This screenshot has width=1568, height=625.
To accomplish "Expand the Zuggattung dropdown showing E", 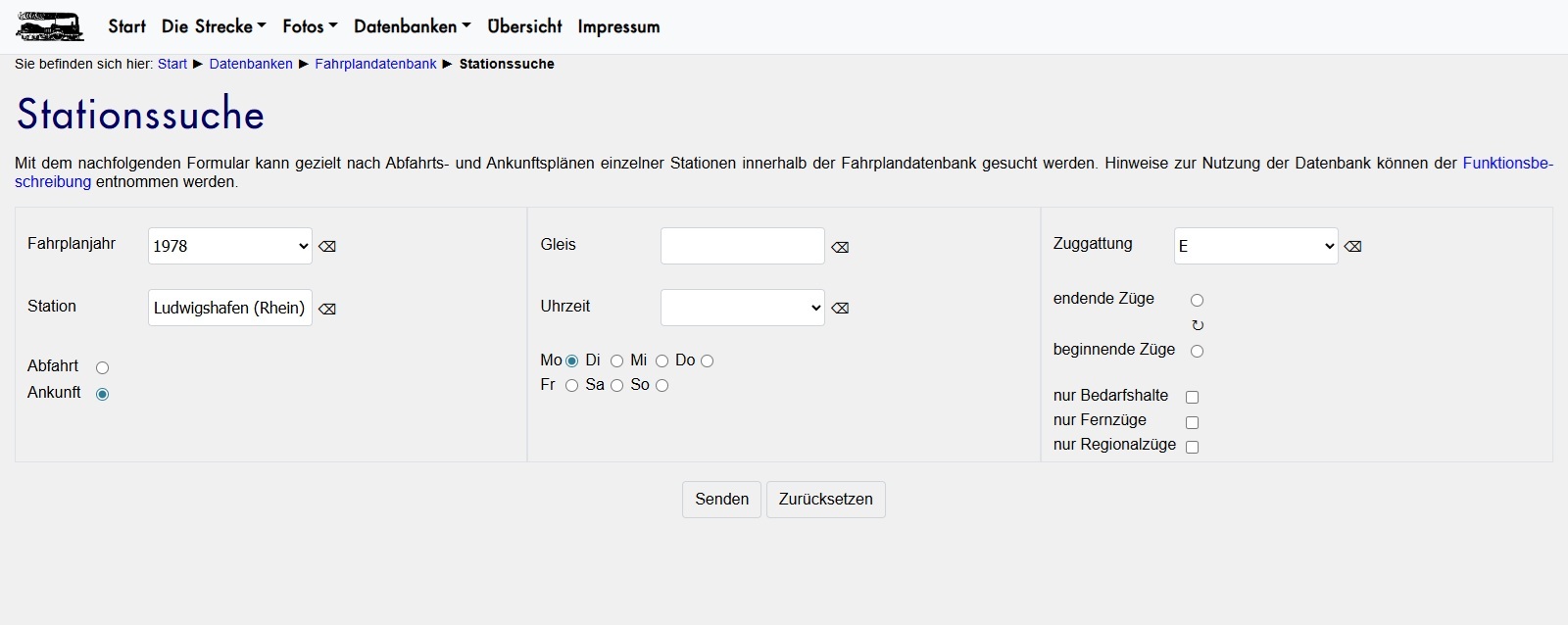I will click(x=1255, y=246).
